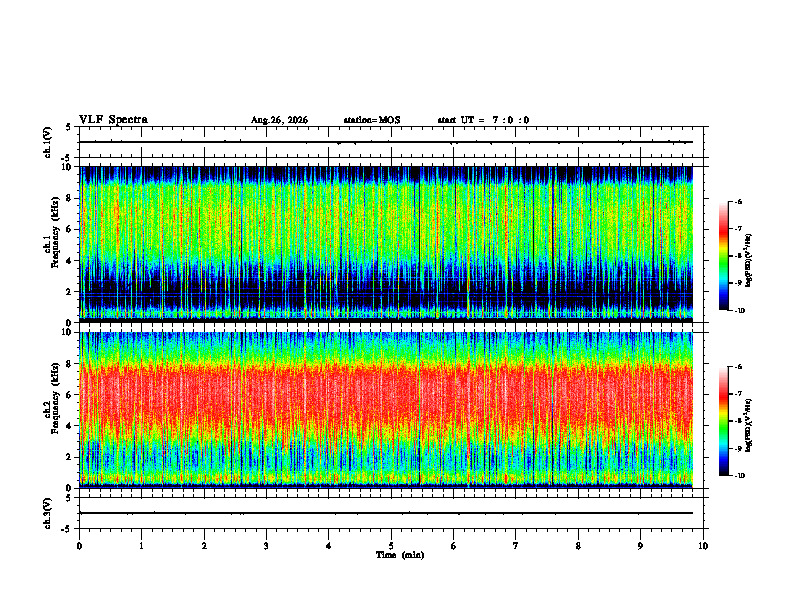Click the "Time (min)" x-axis label

click(400, 555)
